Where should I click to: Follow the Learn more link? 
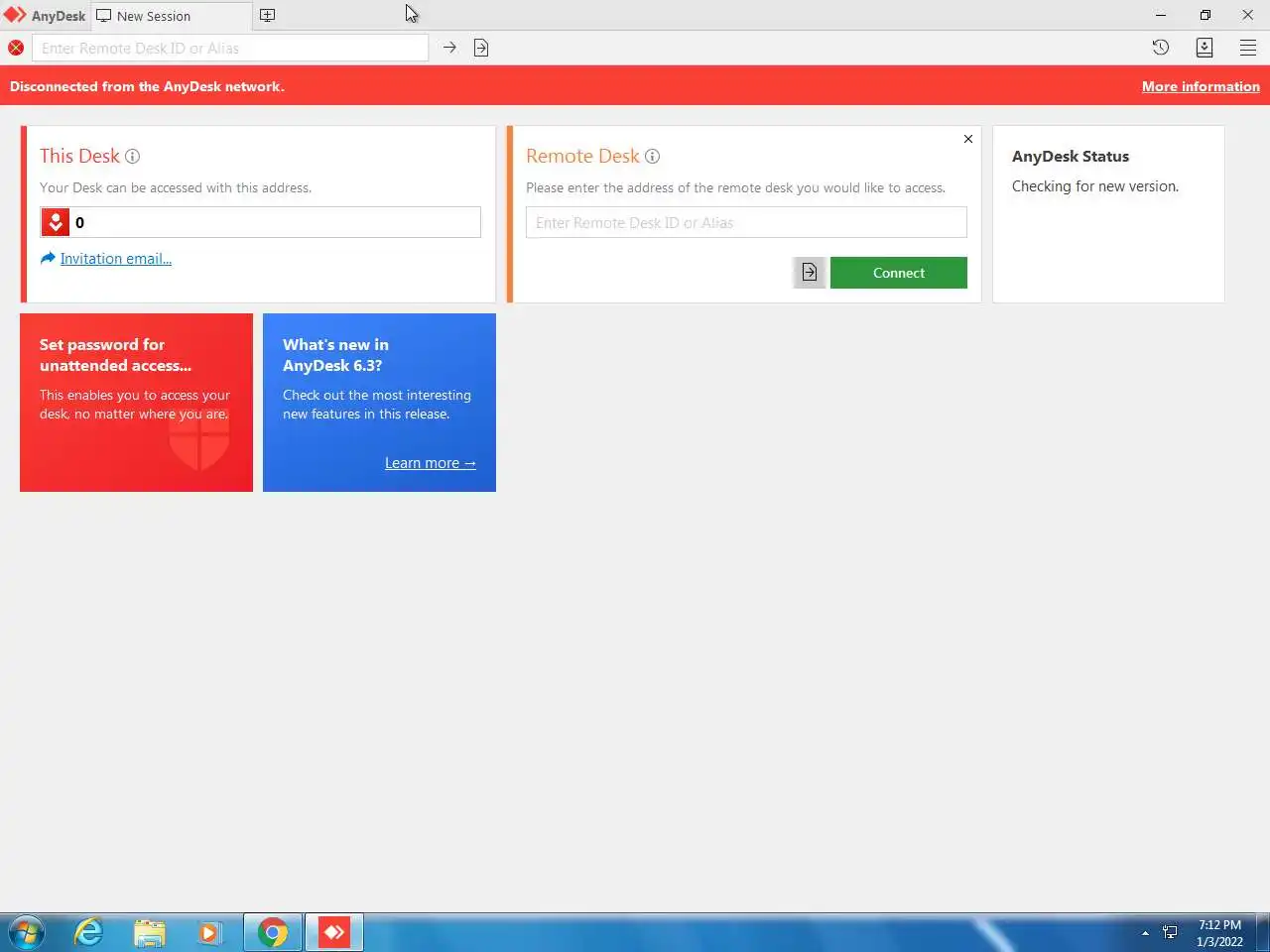tap(431, 463)
